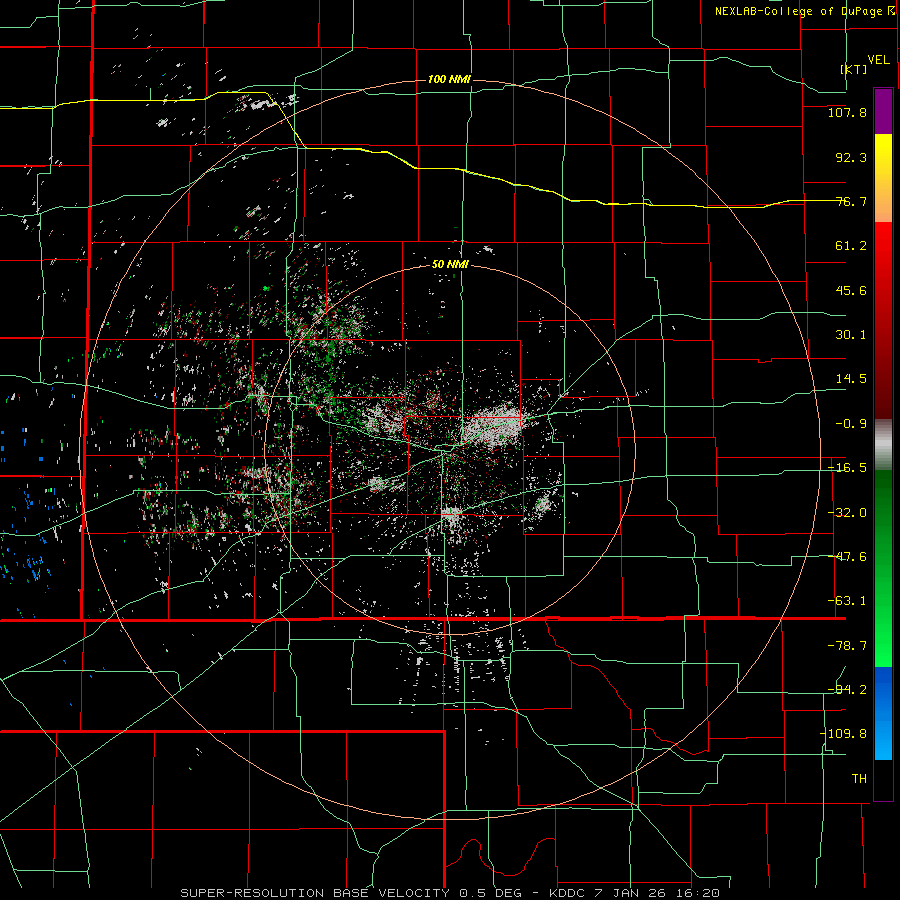The image size is (900, 900).
Task: Select the 92.3 velocity scale value
Action: (x=851, y=157)
